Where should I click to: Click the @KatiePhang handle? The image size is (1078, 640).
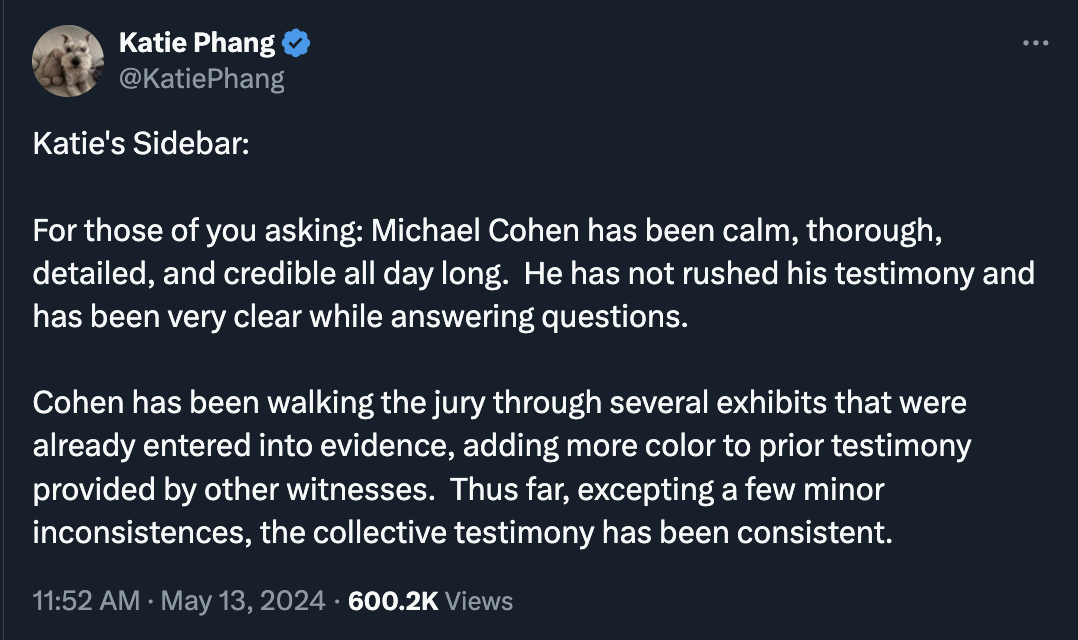pos(201,78)
